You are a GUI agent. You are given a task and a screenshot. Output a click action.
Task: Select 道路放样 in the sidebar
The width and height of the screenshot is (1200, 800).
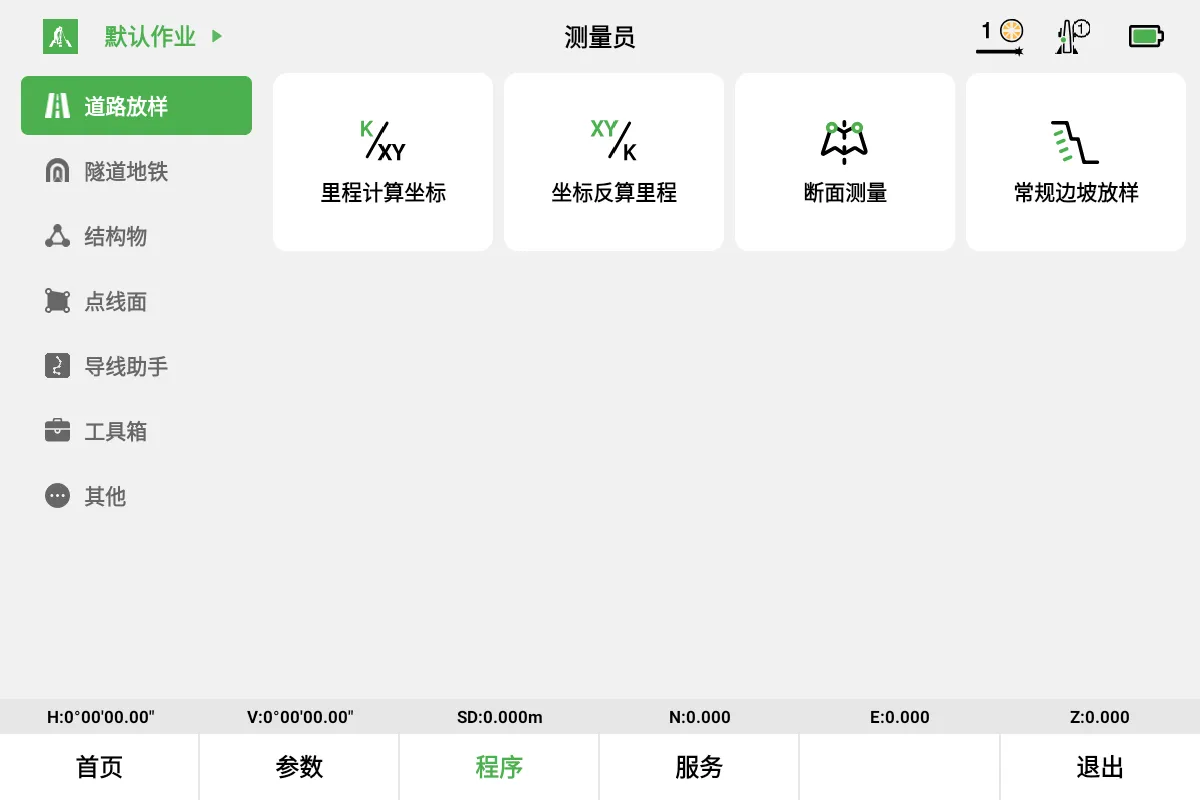tap(136, 106)
